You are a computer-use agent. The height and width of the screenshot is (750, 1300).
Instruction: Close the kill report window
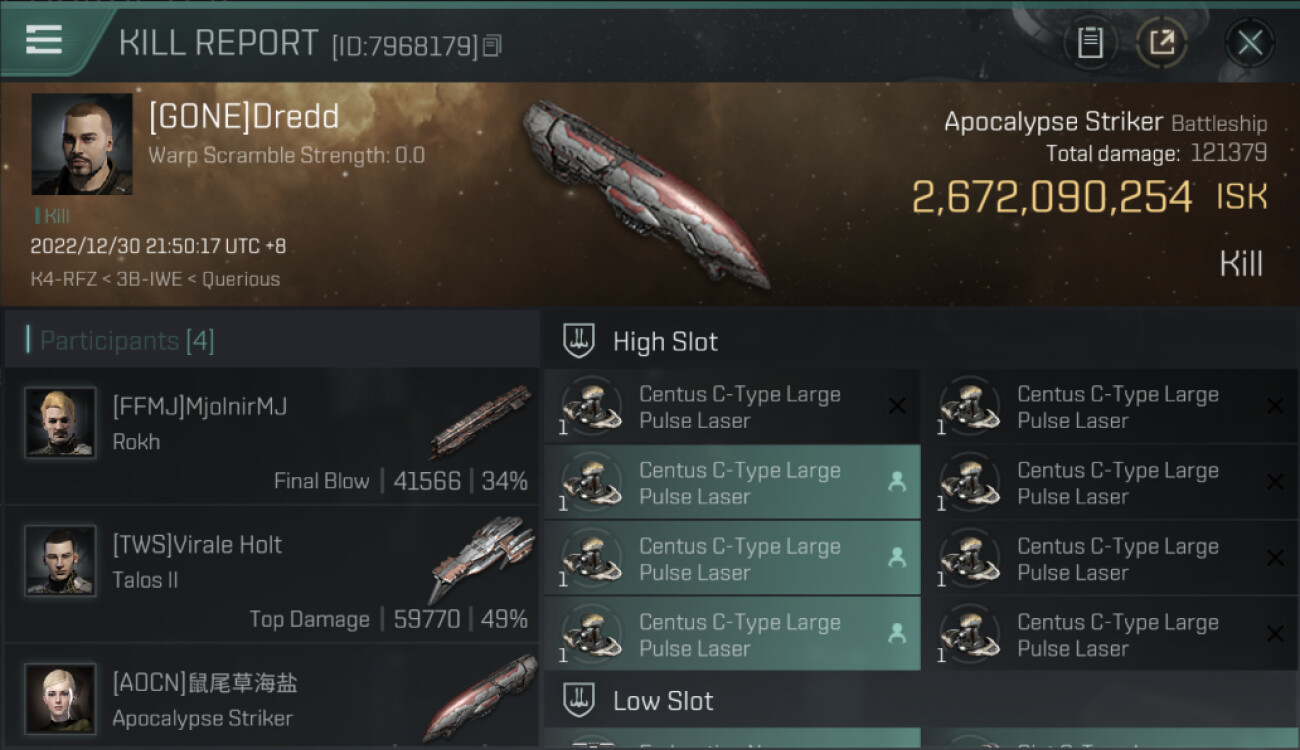point(1249,43)
